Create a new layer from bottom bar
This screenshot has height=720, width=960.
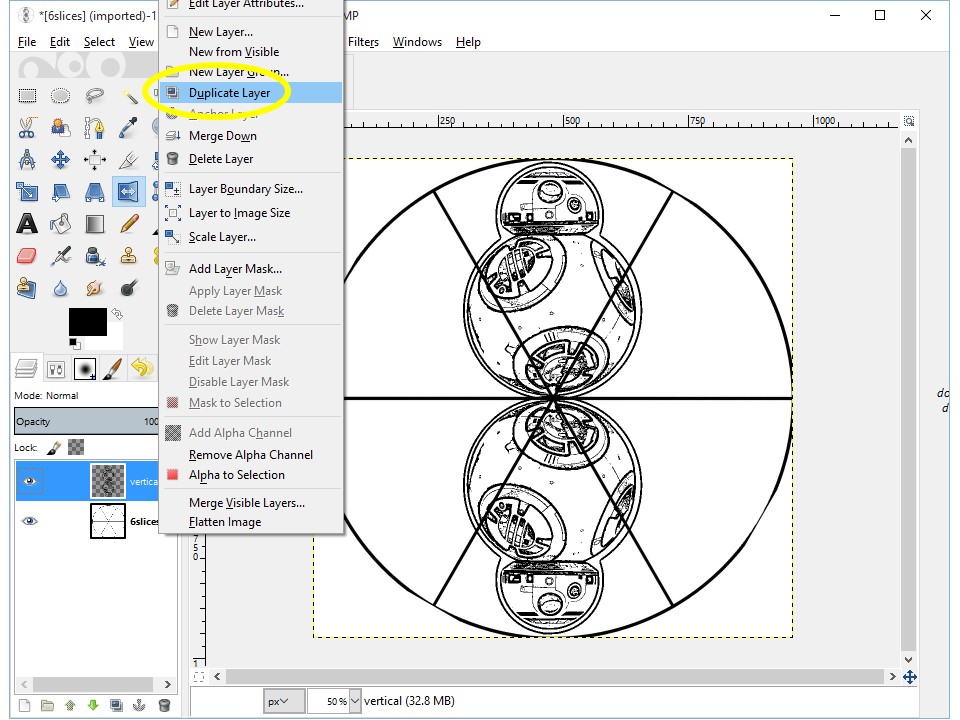coord(24,705)
